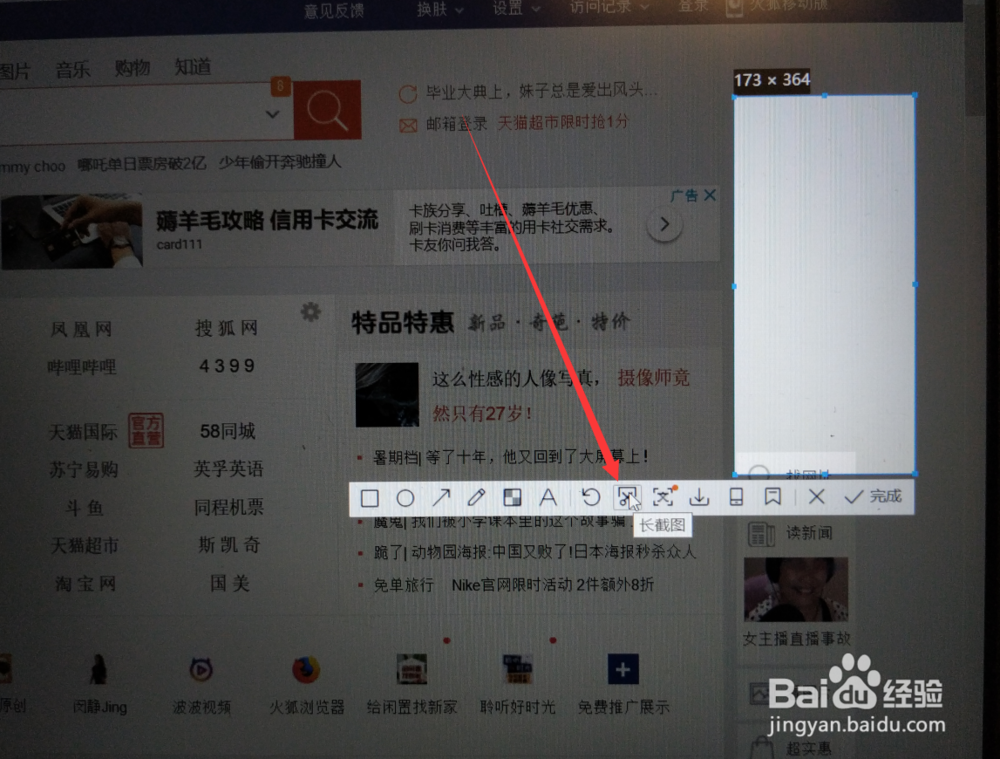Click the bookmark-shaped toolbar icon
The height and width of the screenshot is (759, 1000).
(x=773, y=497)
